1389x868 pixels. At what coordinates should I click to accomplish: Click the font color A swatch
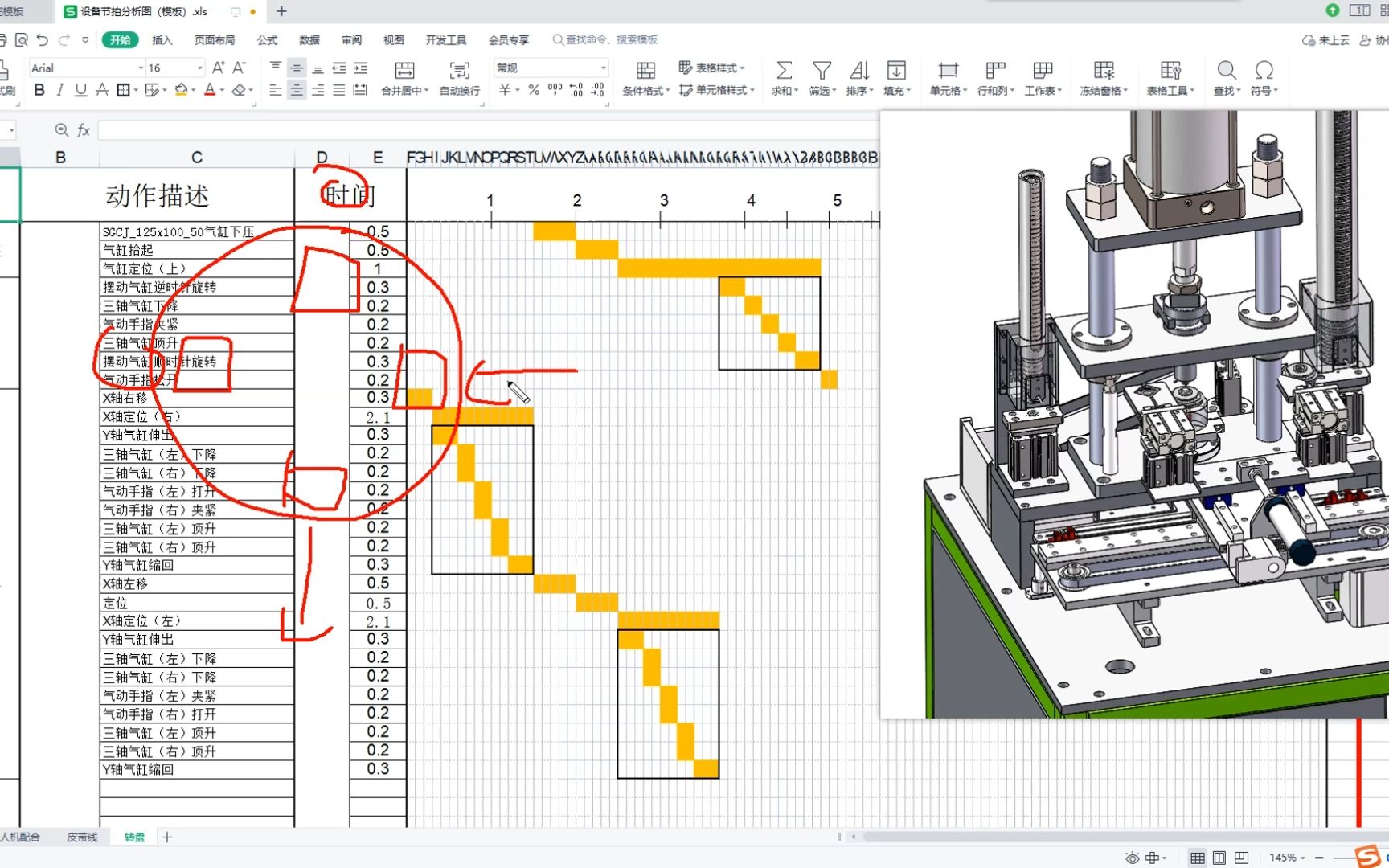point(210,90)
